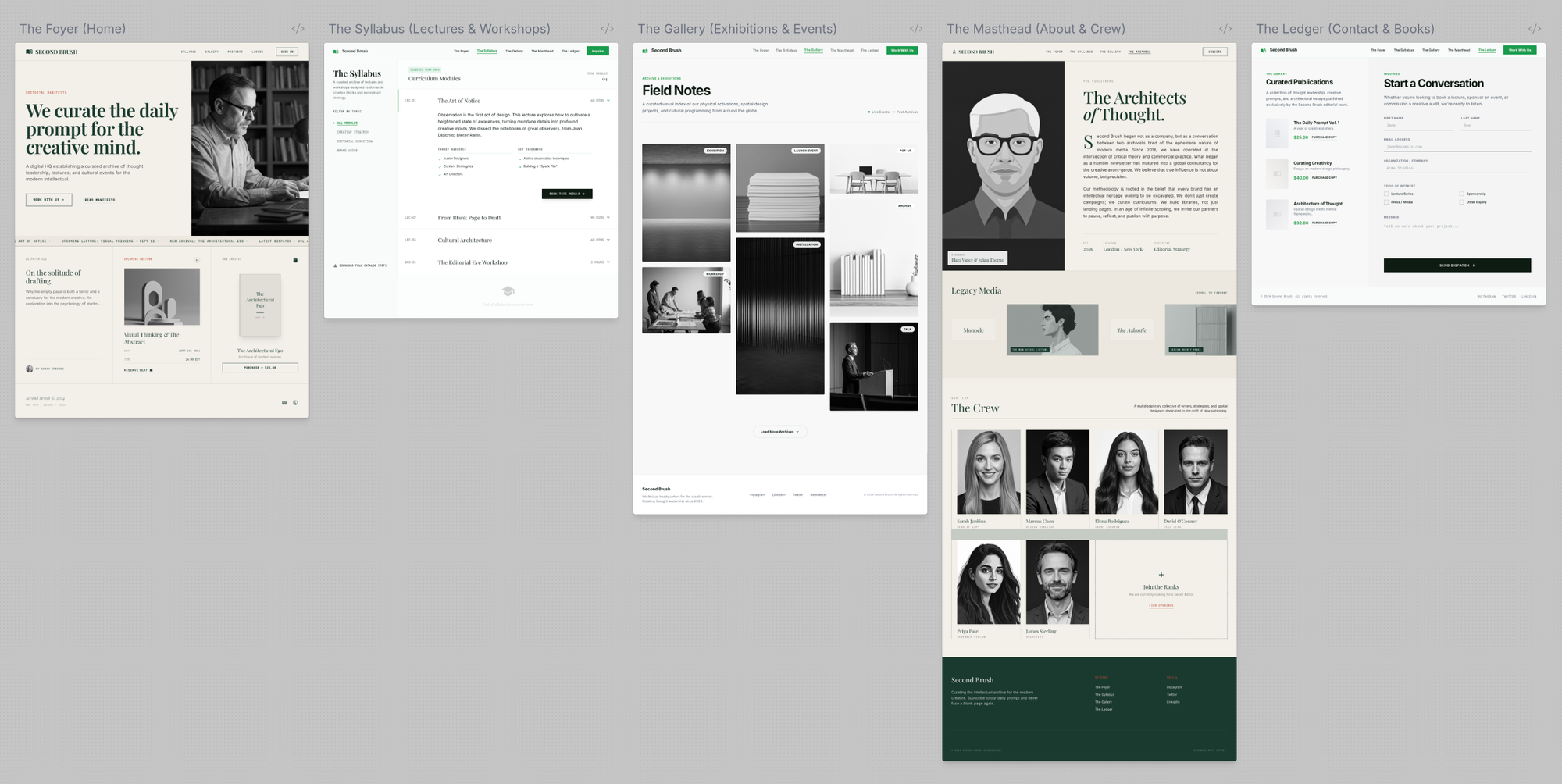Check the Lecture Series checkbox

click(x=1386, y=194)
